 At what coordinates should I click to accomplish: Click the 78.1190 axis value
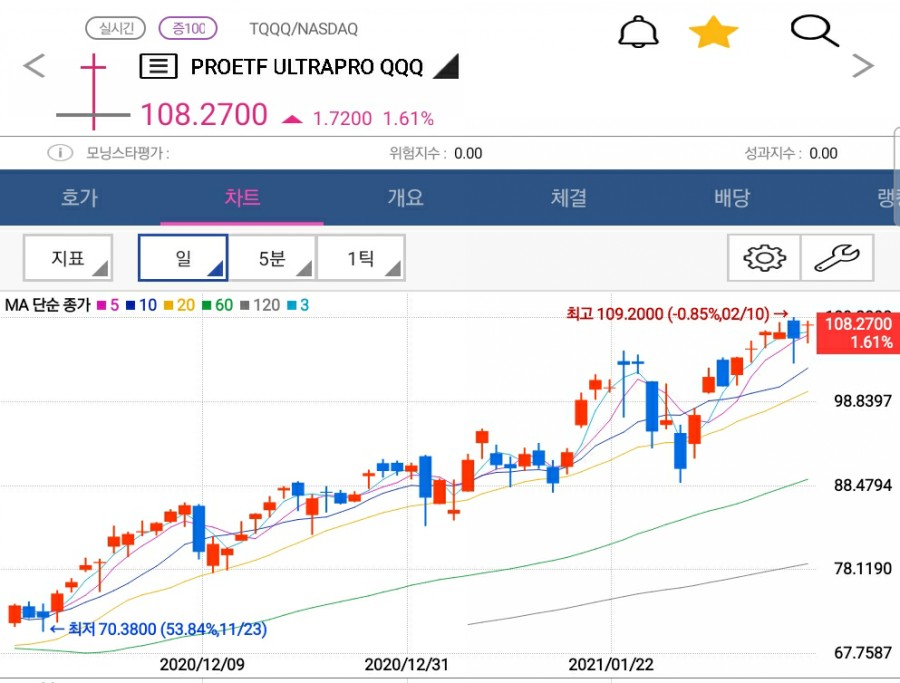(863, 569)
